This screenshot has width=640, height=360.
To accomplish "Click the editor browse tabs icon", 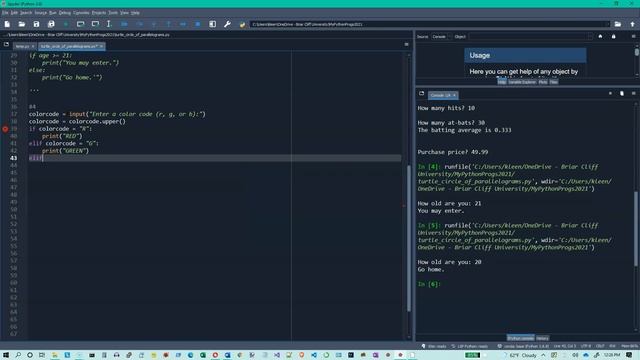I will pyautogui.click(x=6, y=44).
